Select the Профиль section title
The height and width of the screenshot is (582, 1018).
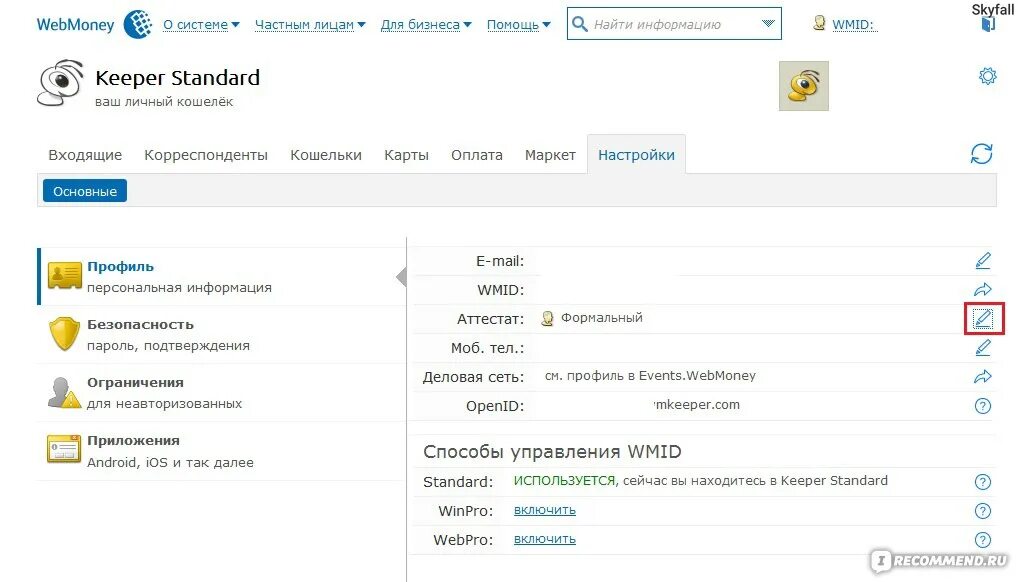point(120,266)
